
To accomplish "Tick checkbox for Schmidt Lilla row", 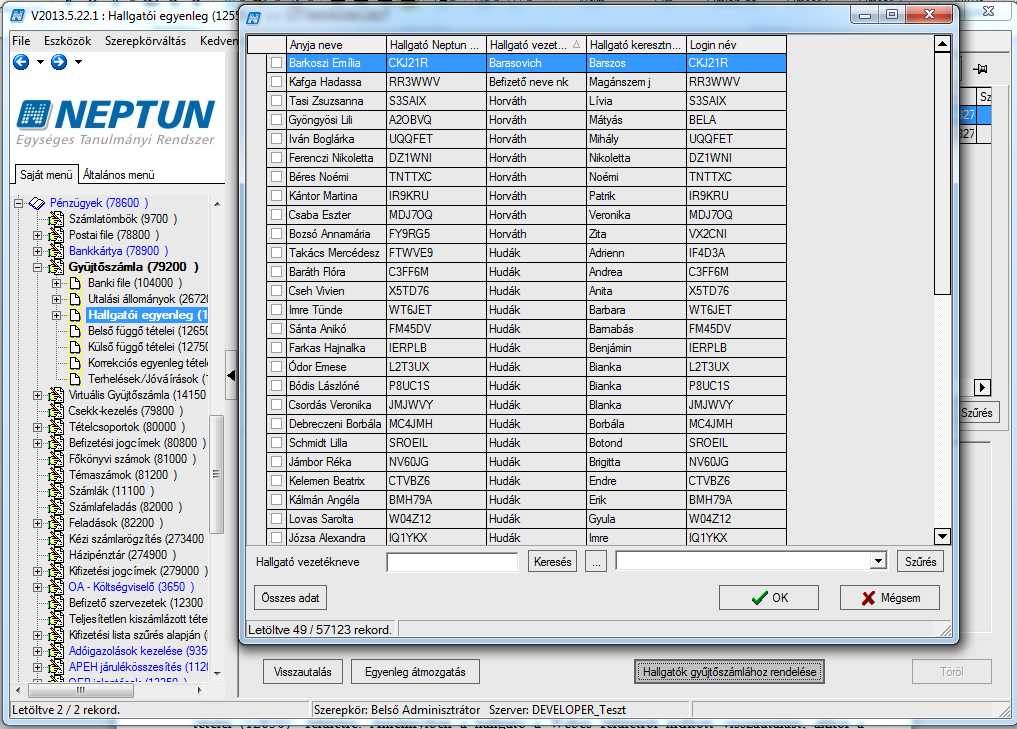I will [x=277, y=443].
